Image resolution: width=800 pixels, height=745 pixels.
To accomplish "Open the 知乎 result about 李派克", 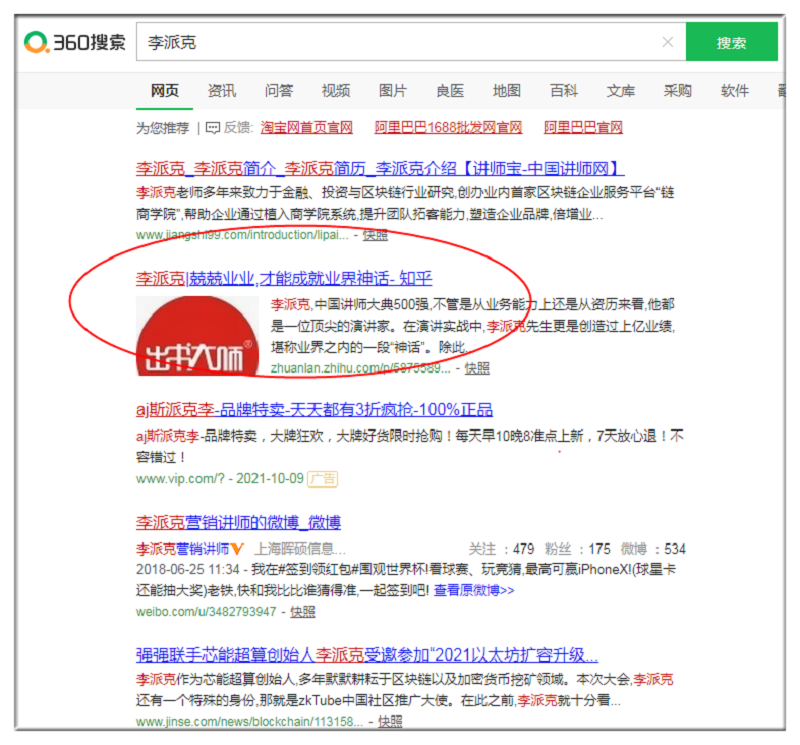I will click(284, 278).
